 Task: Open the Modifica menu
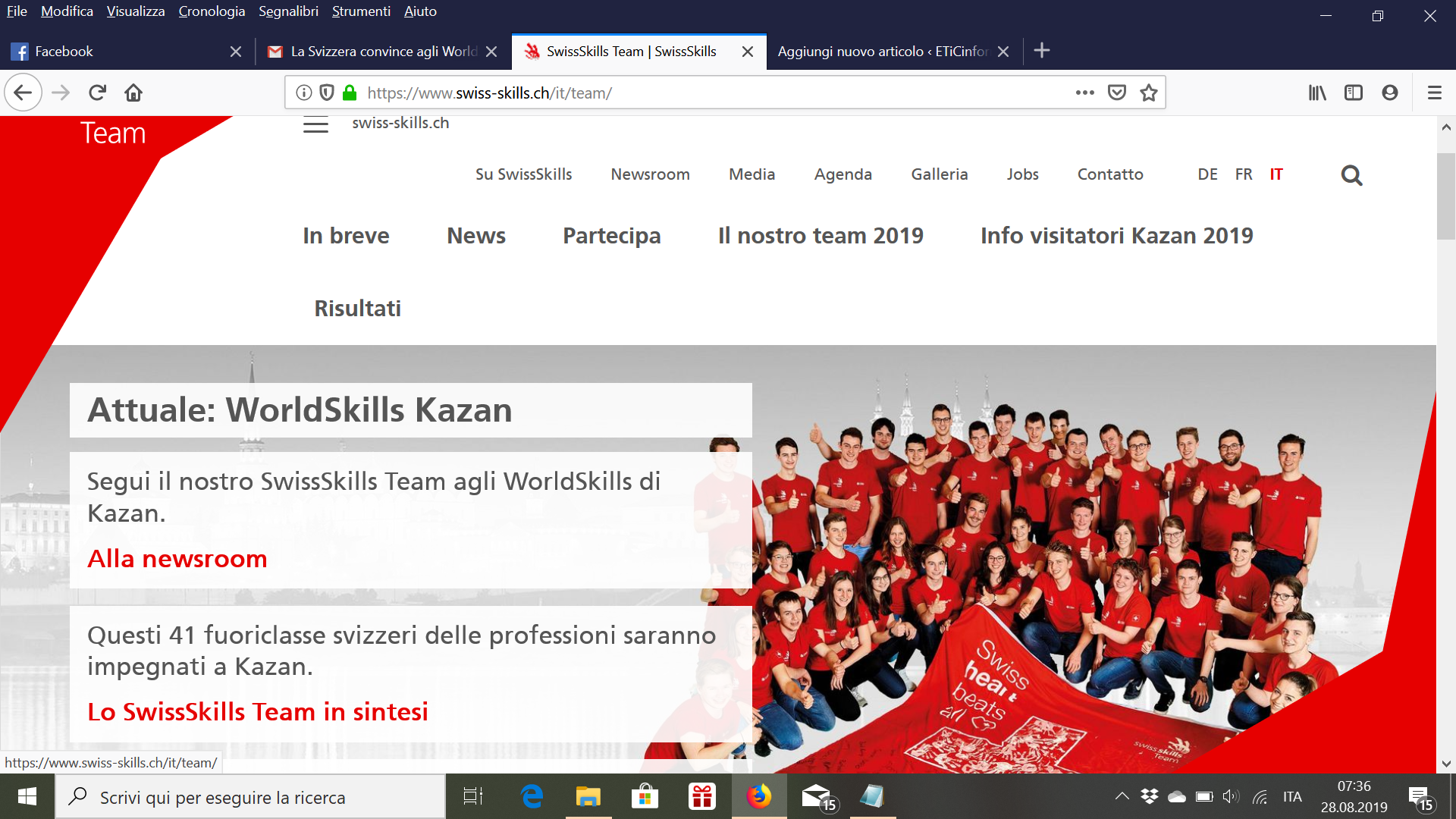click(67, 11)
